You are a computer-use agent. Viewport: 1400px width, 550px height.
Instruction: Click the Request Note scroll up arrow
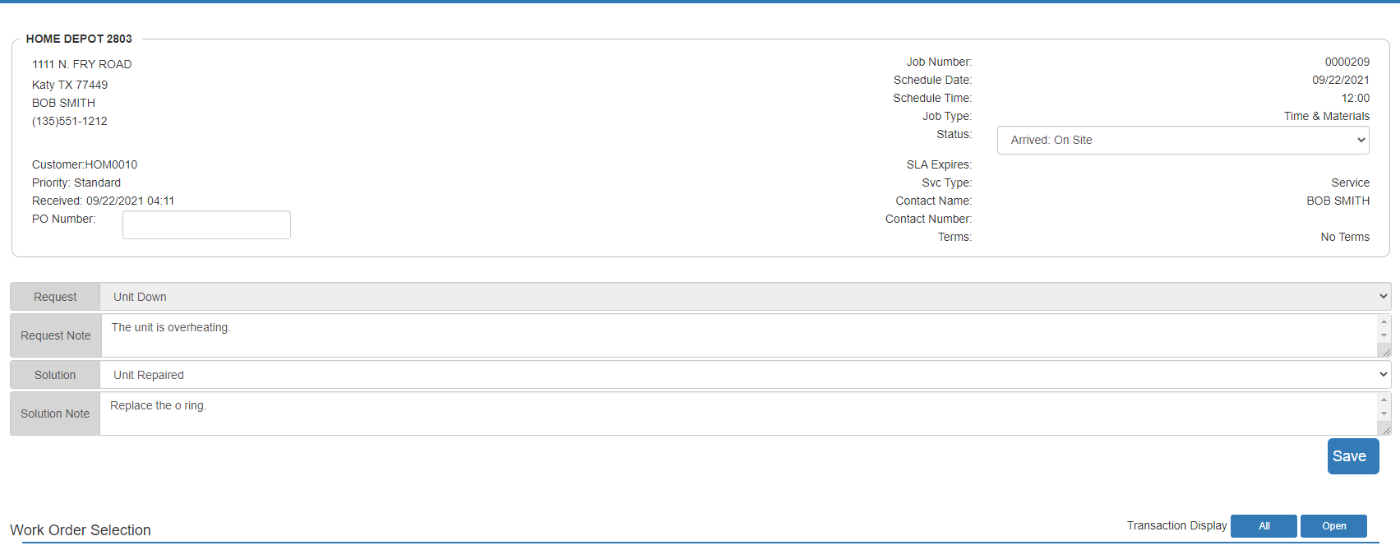pyautogui.click(x=1384, y=322)
